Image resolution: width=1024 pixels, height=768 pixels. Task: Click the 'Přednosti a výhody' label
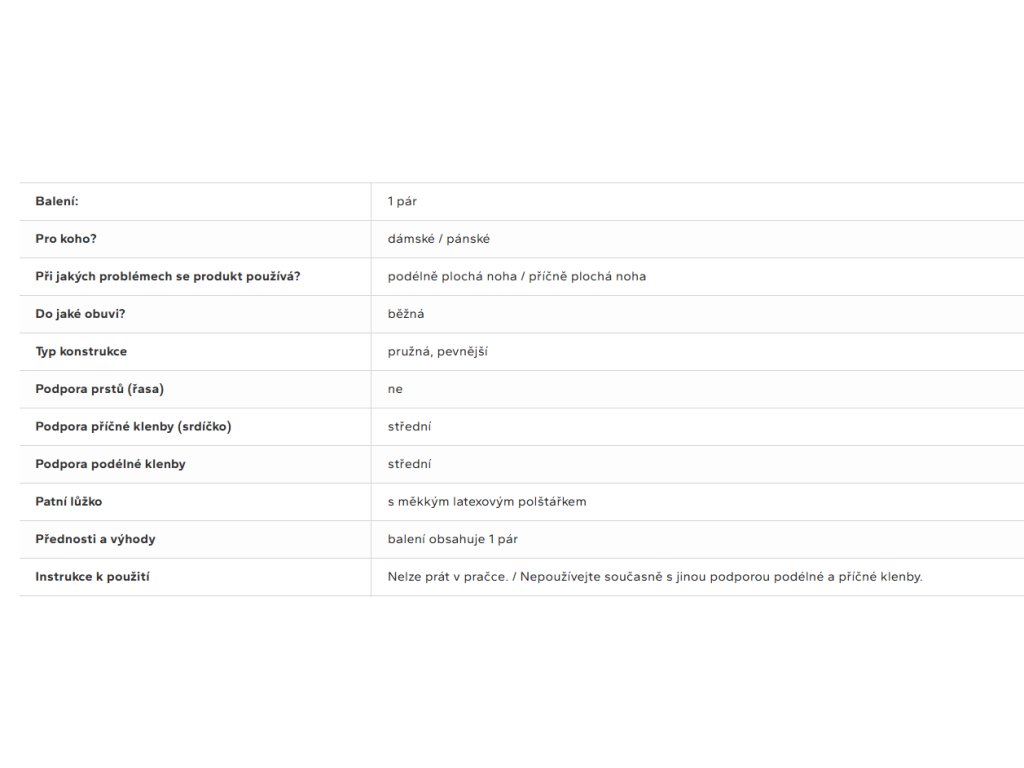tap(95, 539)
